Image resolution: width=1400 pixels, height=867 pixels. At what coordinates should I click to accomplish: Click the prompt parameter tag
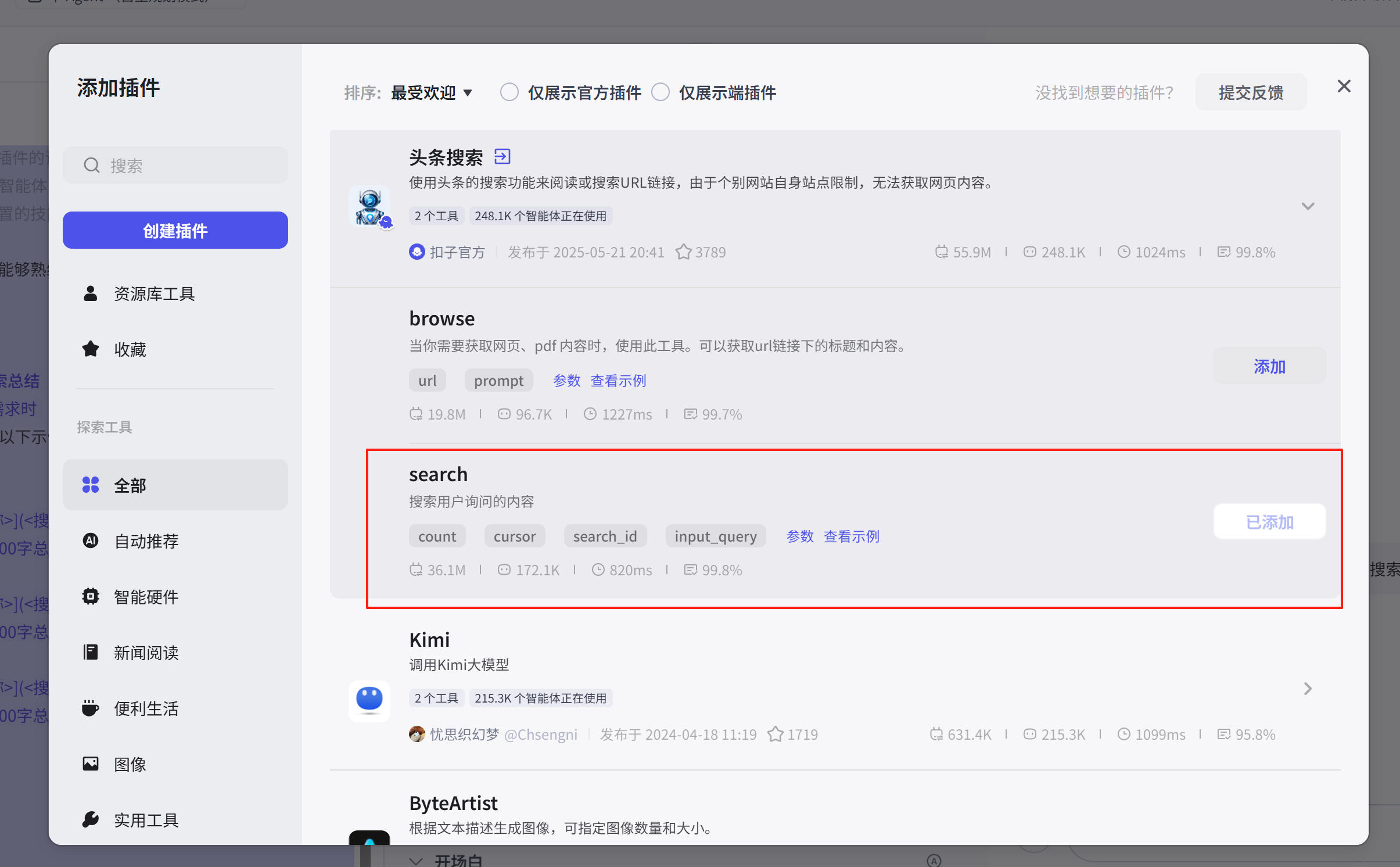pos(498,380)
